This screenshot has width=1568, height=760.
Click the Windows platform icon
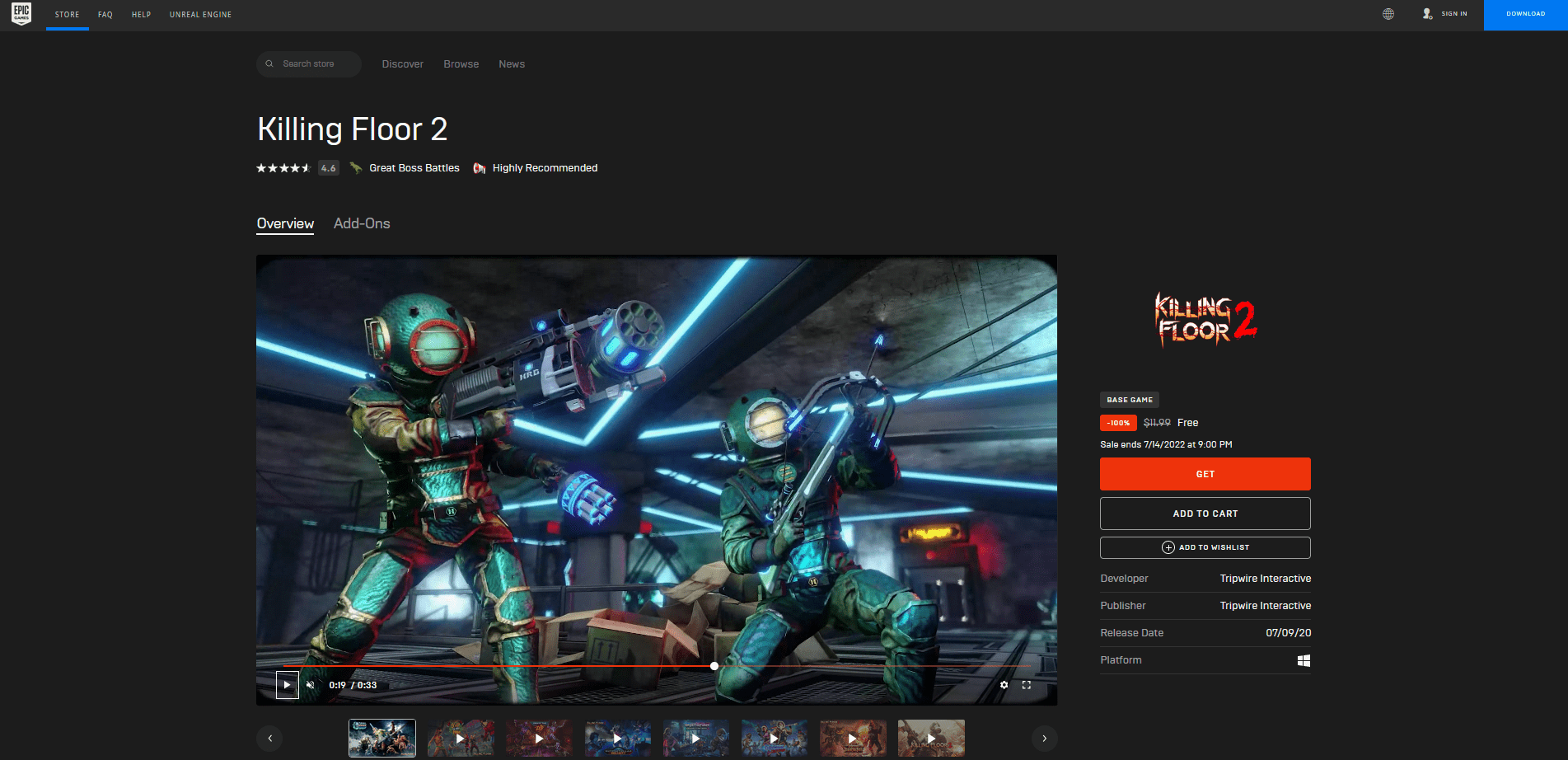[x=1304, y=660]
